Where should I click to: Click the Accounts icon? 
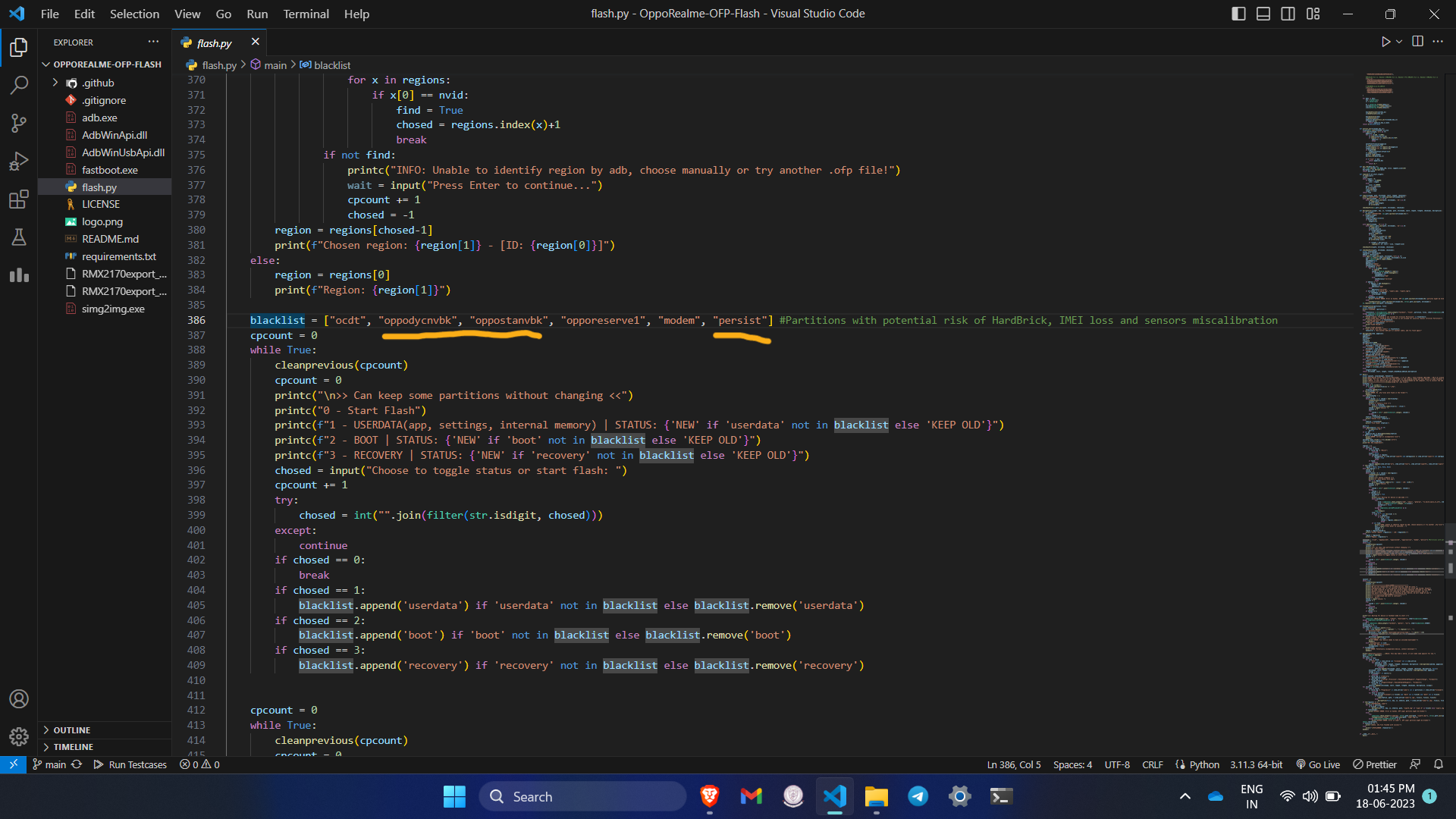19,698
